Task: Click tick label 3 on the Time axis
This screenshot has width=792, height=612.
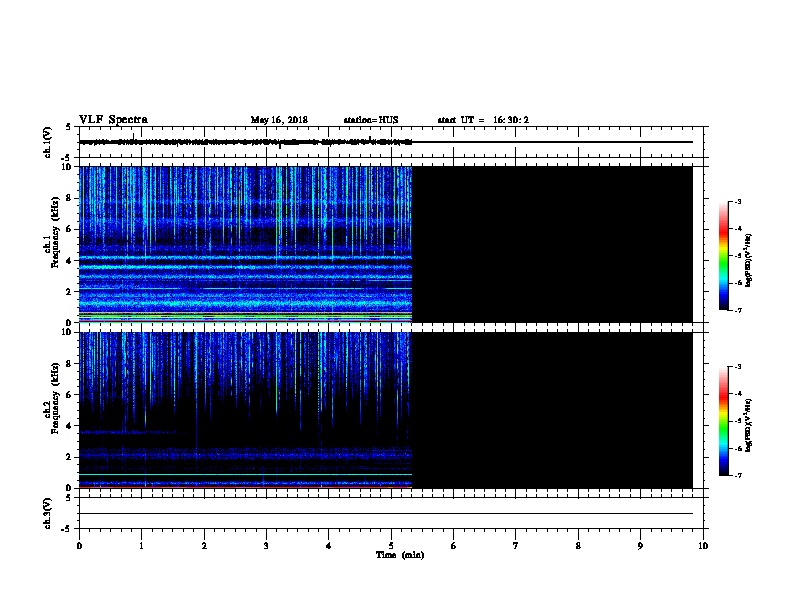Action: [x=266, y=546]
